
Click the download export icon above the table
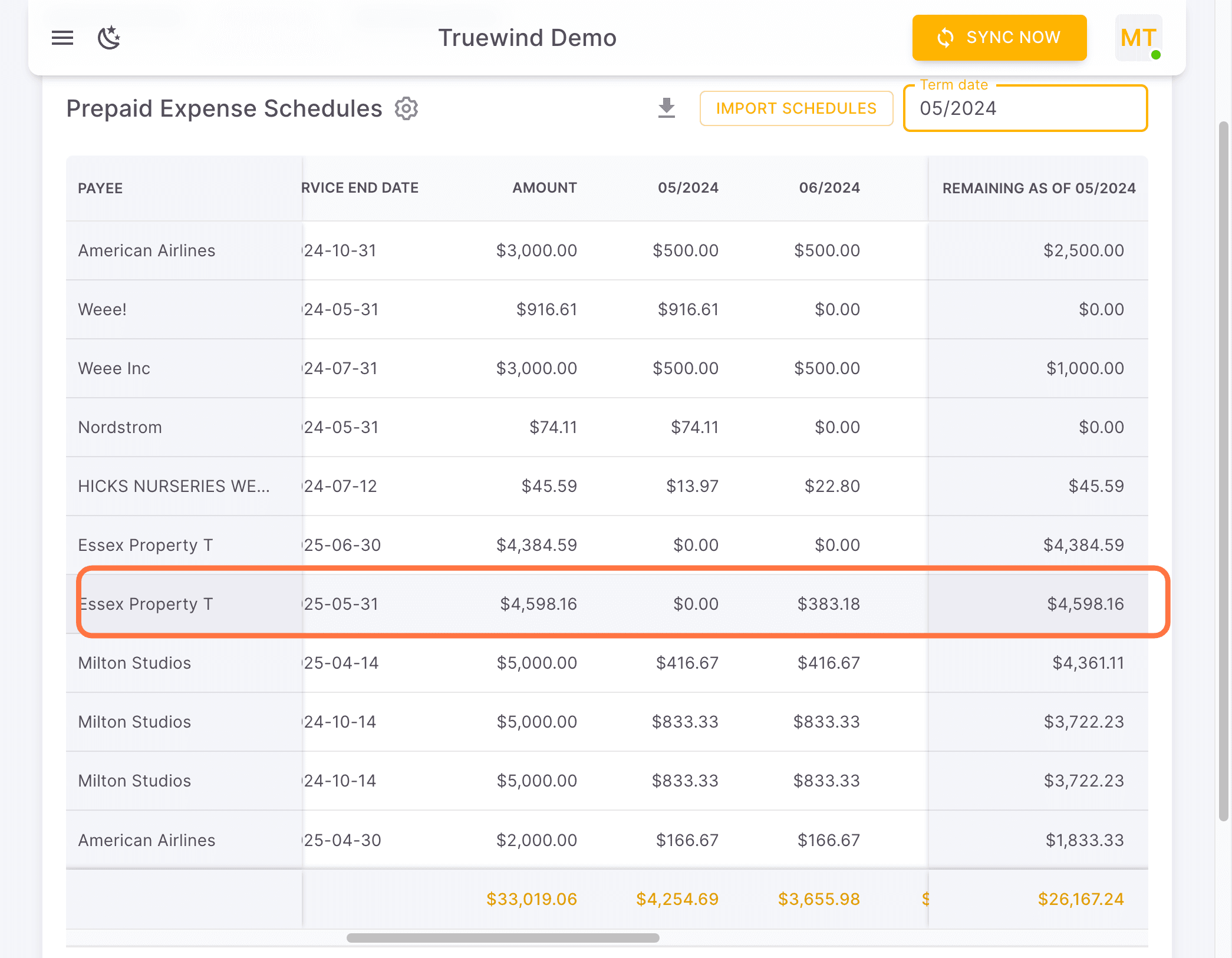[666, 108]
